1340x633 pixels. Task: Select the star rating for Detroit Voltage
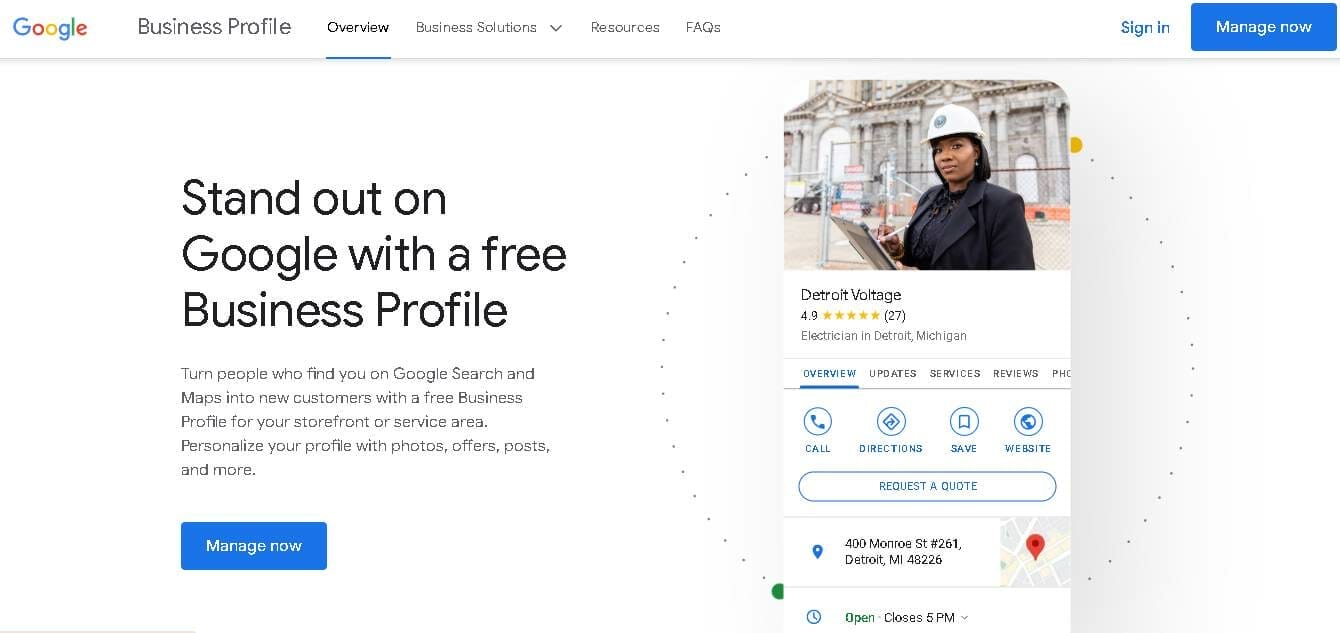tap(848, 315)
